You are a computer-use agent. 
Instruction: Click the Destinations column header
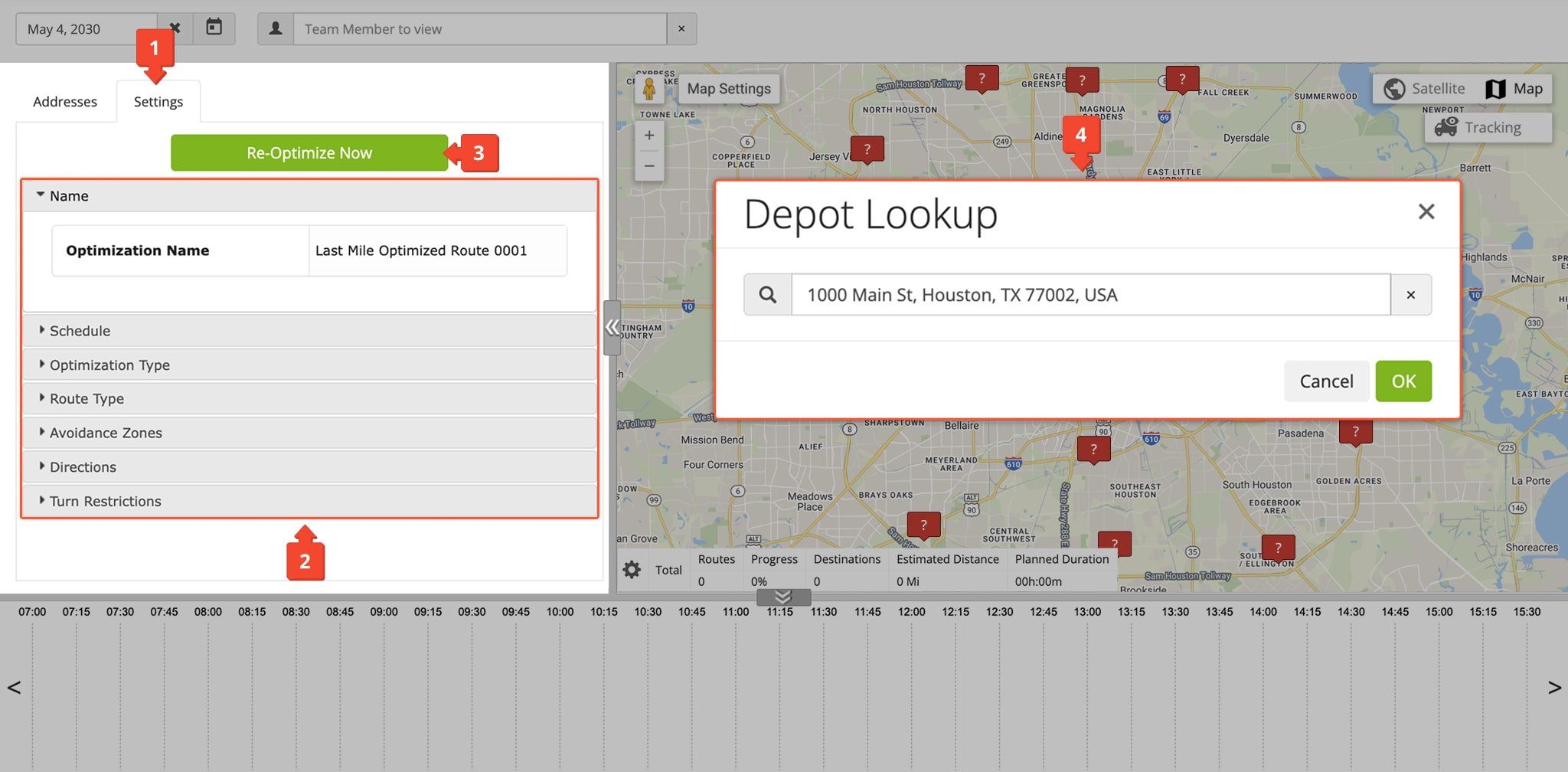[847, 559]
